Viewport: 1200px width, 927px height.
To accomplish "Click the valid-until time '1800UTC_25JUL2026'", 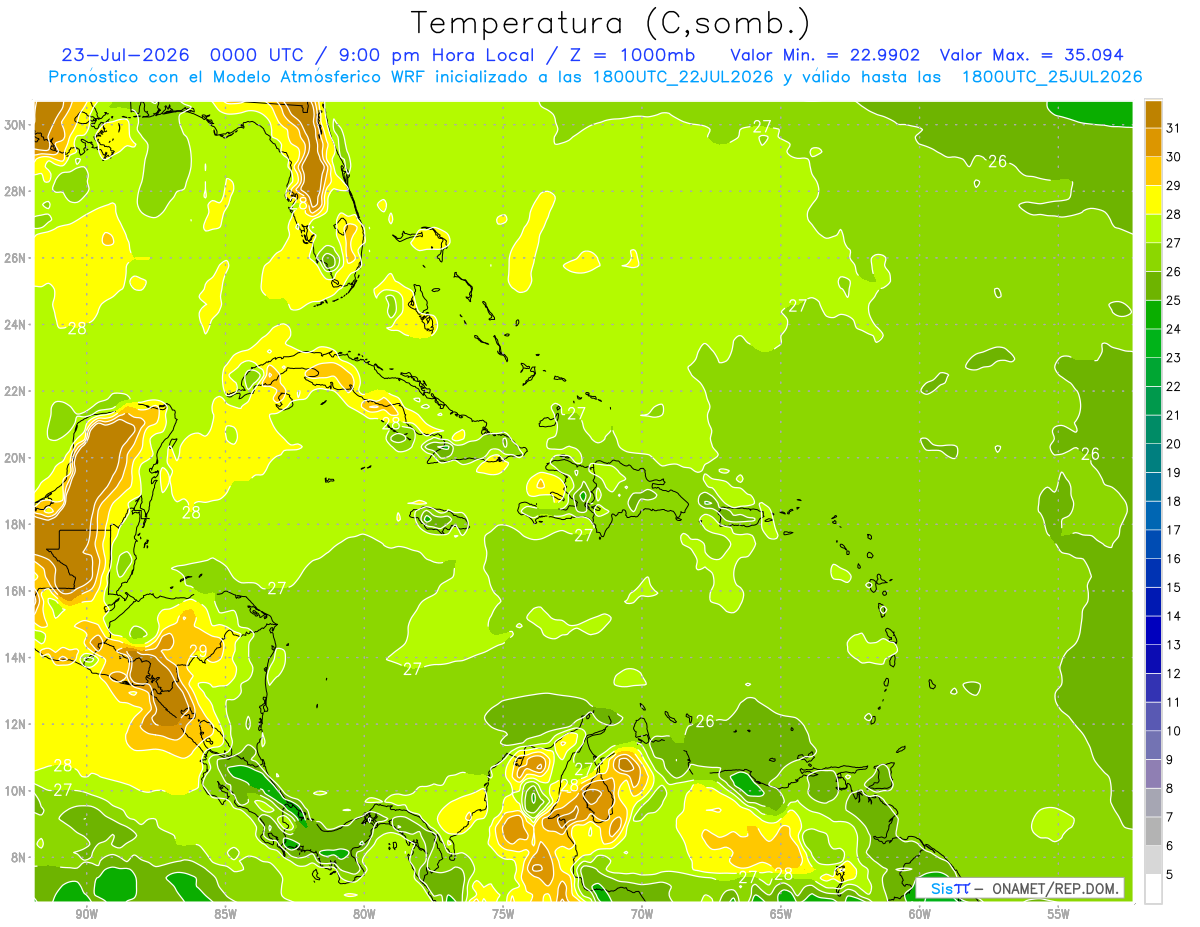I will pyautogui.click(x=1051, y=76).
